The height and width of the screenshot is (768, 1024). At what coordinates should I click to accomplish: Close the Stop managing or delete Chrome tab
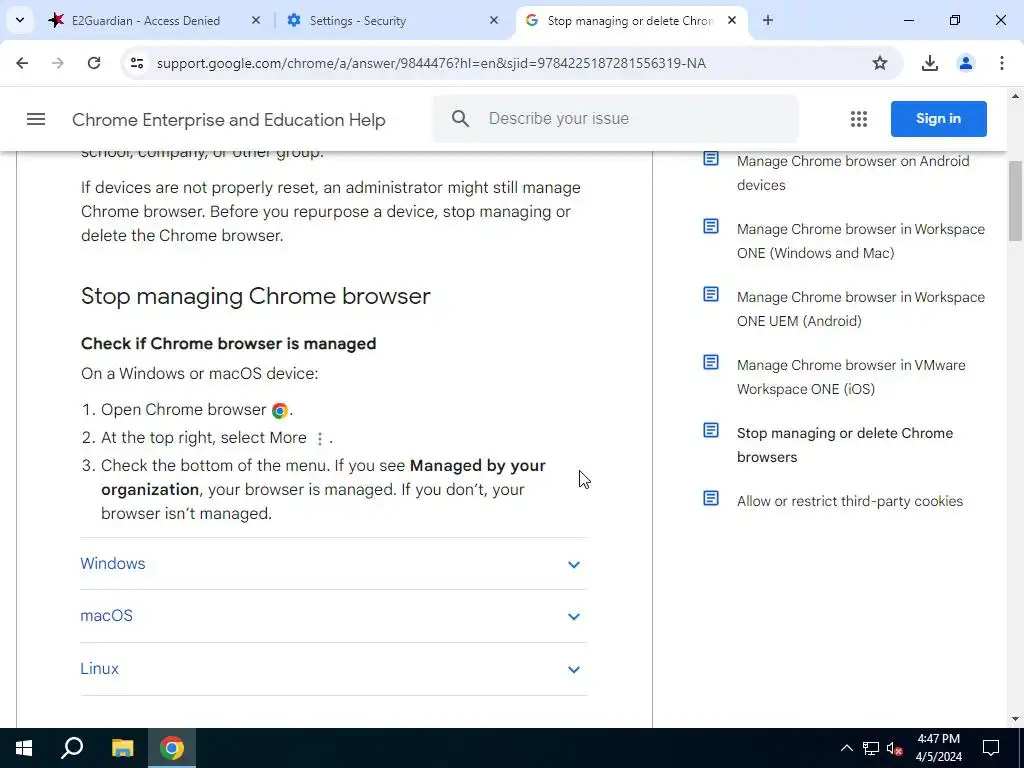pos(732,20)
